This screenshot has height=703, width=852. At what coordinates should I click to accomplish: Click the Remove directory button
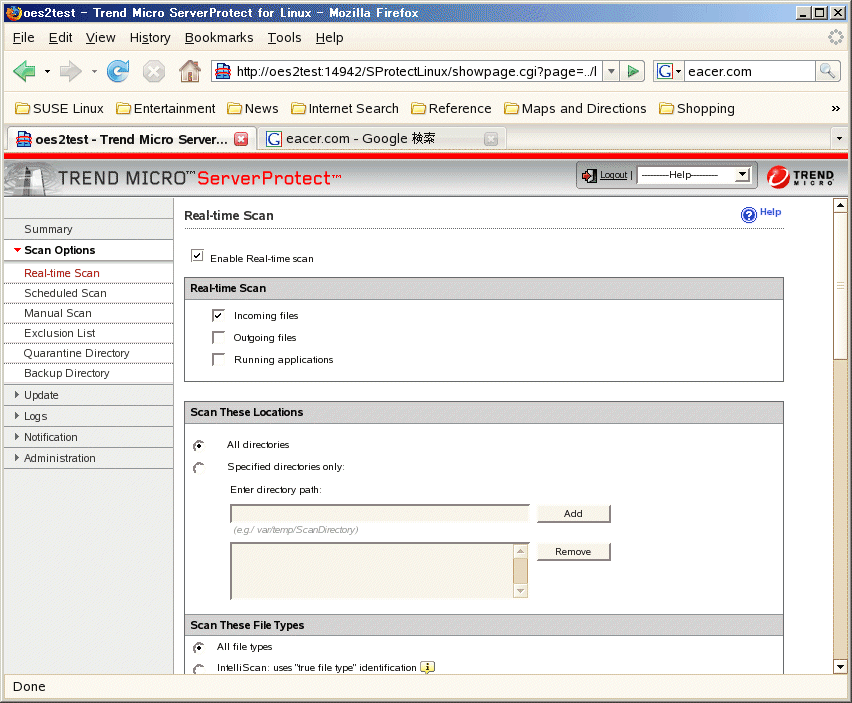(573, 551)
